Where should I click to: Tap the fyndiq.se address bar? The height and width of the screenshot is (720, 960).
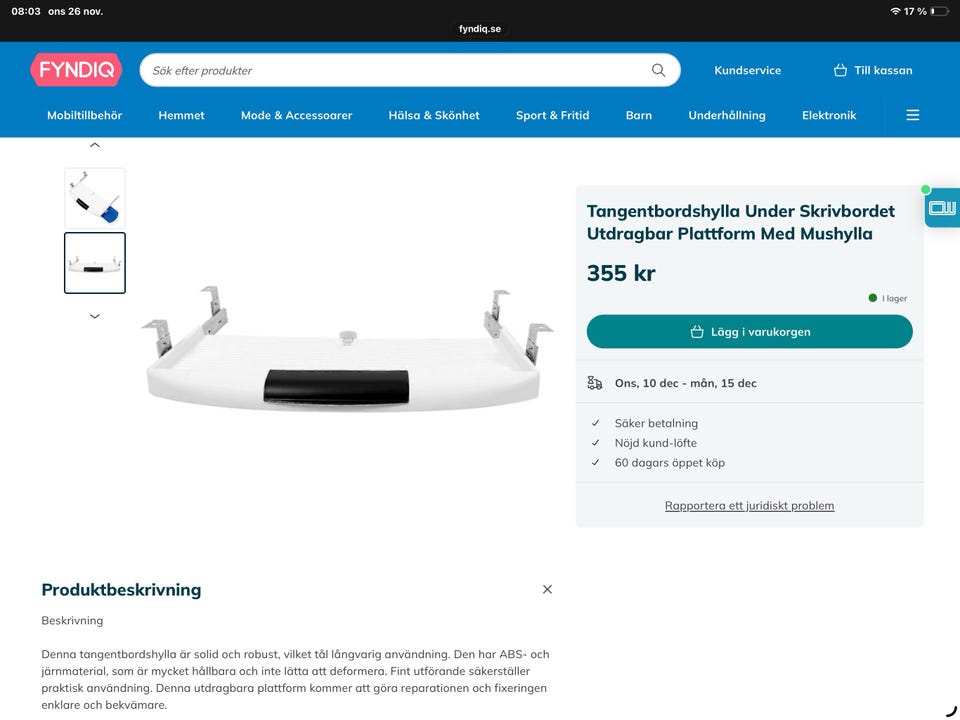click(x=480, y=29)
